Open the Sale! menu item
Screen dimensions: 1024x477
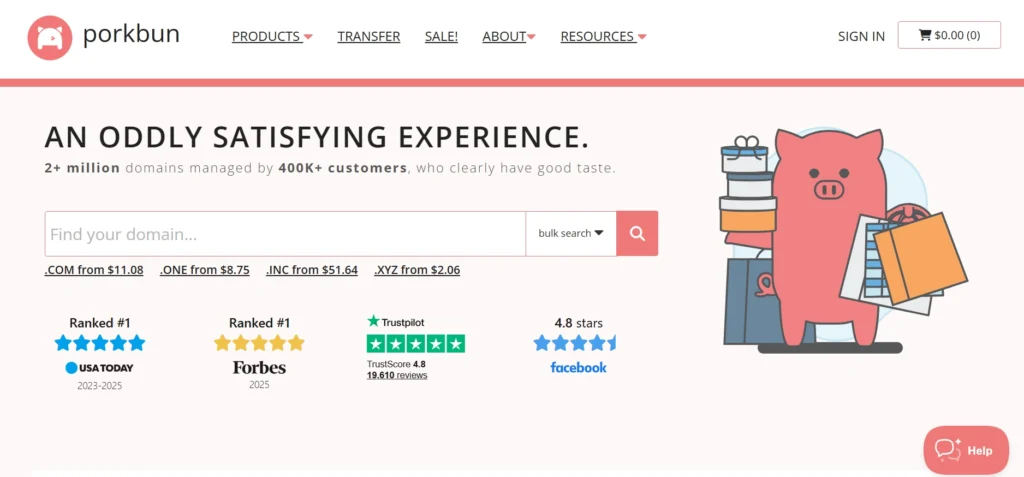(x=441, y=36)
